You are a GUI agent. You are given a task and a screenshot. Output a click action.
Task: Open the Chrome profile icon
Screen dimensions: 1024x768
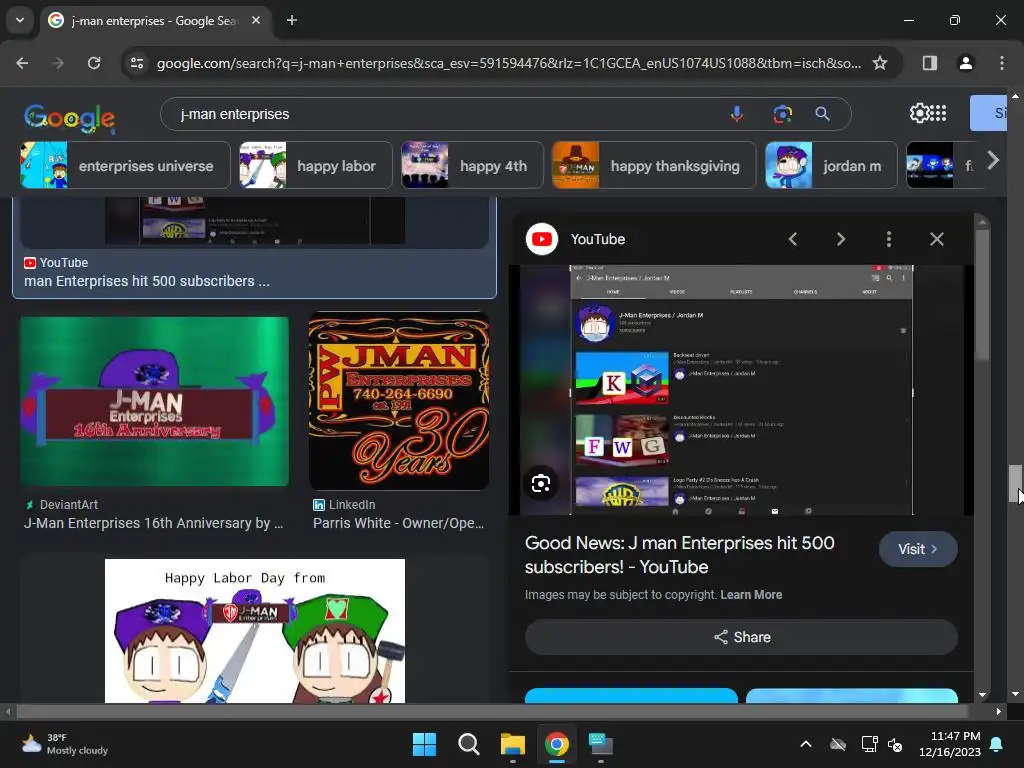[965, 63]
